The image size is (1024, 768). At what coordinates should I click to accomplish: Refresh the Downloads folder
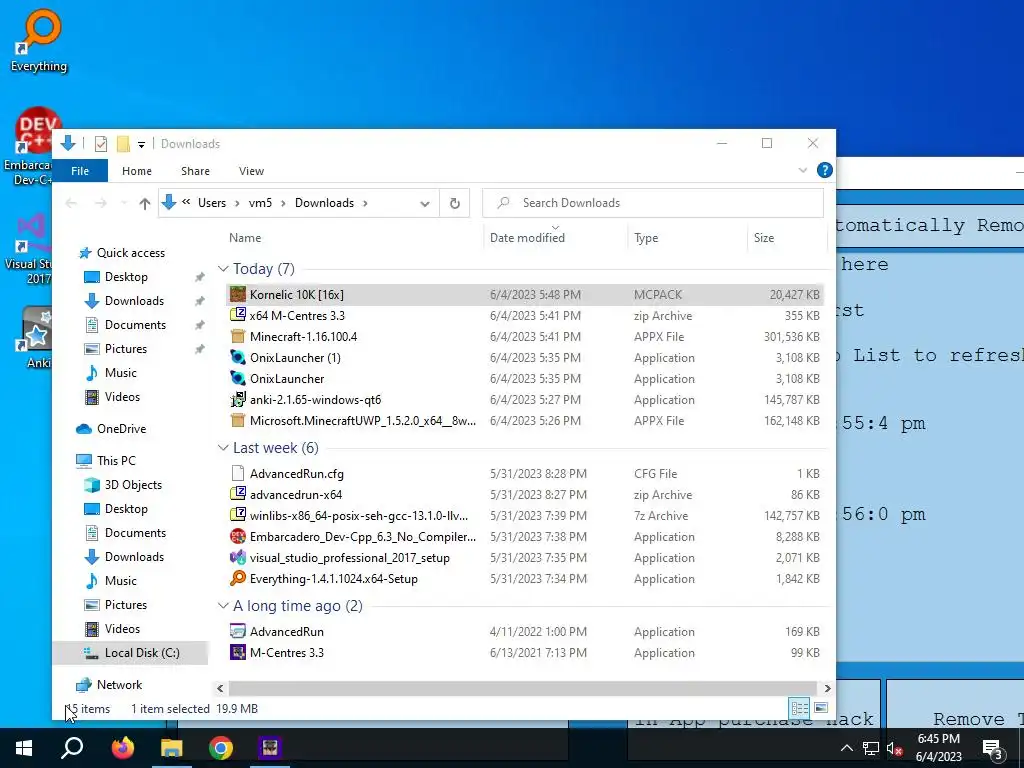pyautogui.click(x=455, y=203)
